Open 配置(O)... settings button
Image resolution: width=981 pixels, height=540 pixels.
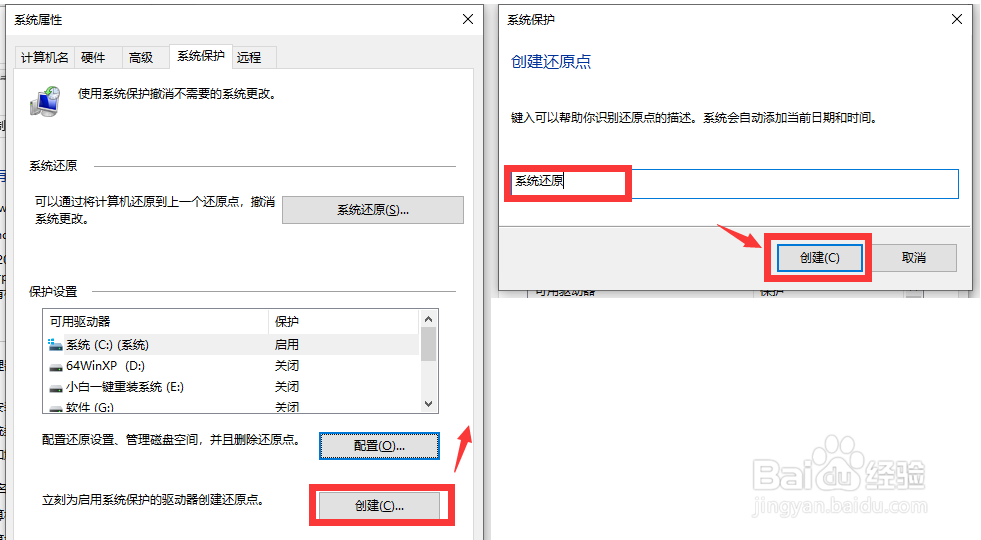[379, 446]
